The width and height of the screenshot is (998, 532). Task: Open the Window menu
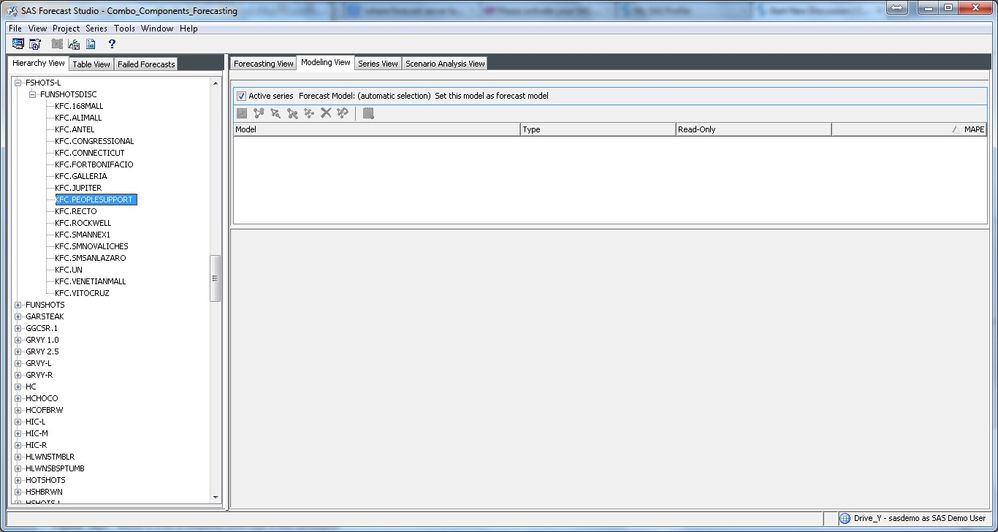157,29
